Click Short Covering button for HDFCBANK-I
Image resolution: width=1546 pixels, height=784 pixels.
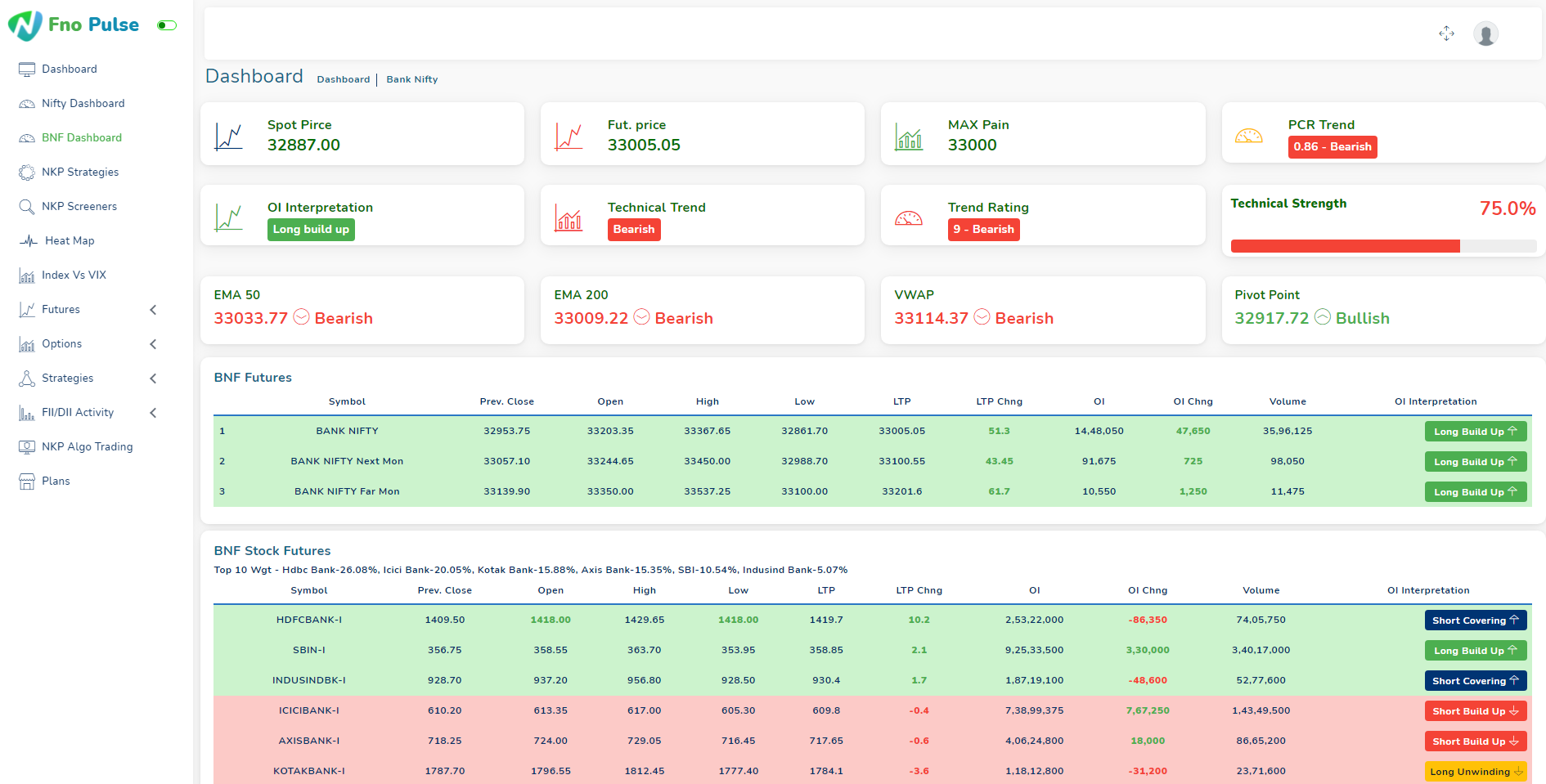(x=1476, y=620)
